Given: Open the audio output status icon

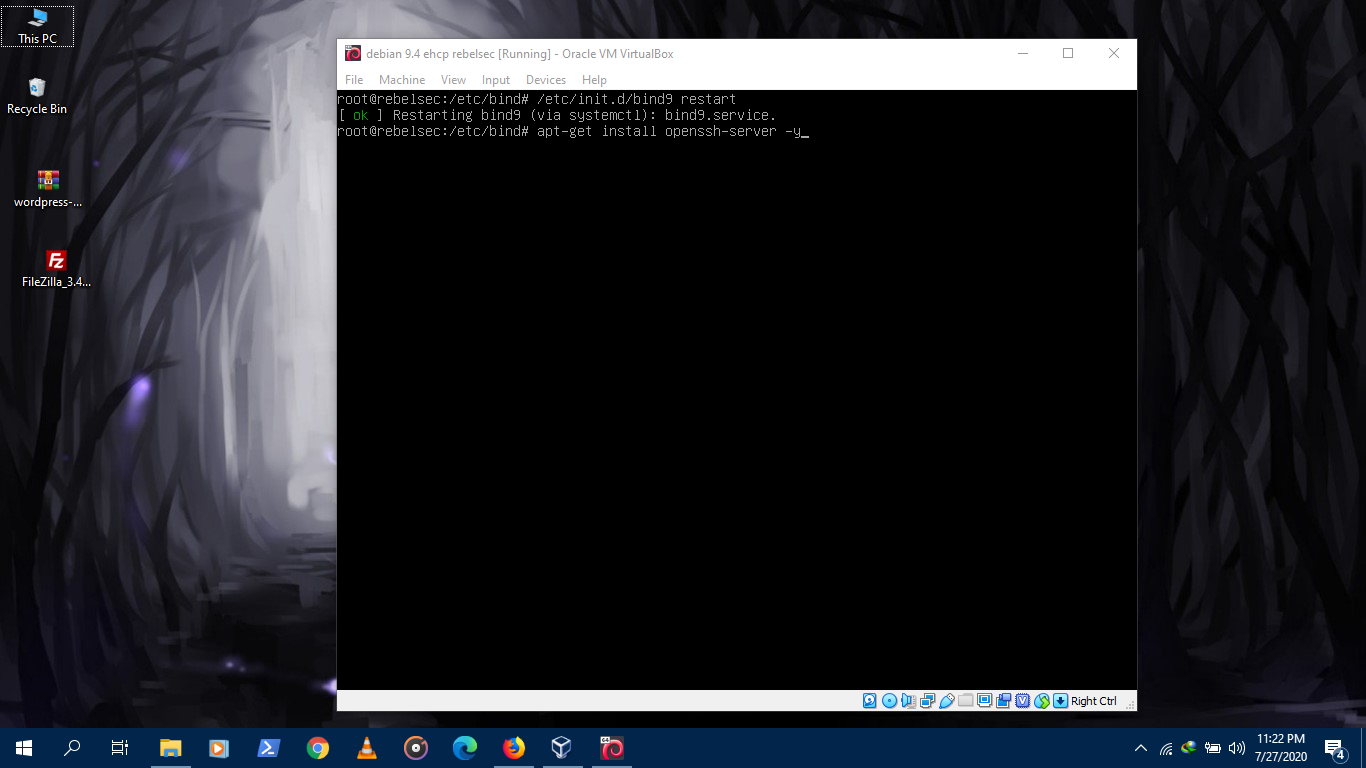Looking at the screenshot, I should coord(907,700).
